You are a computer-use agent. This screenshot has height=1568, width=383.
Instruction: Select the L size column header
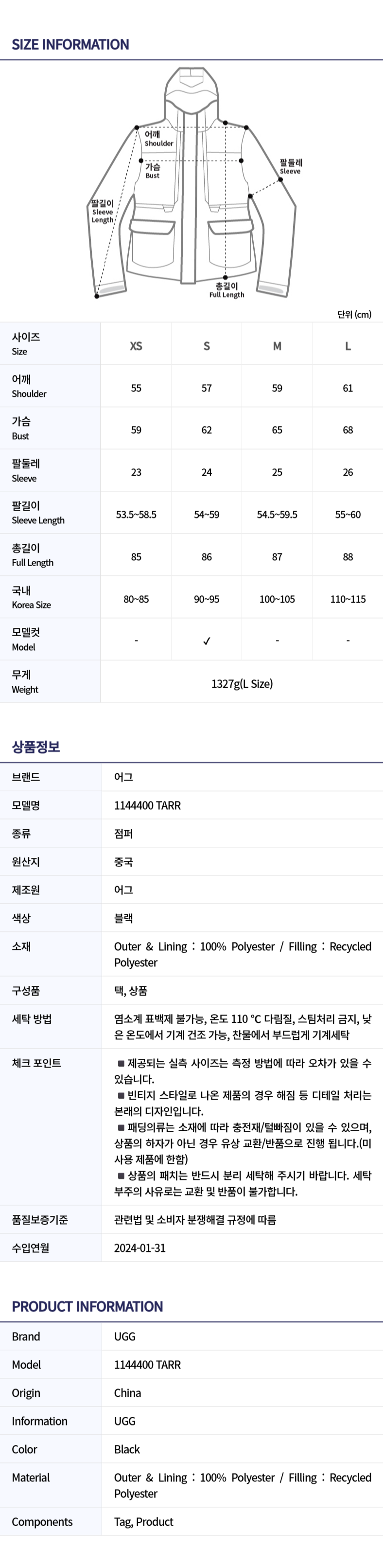point(348,346)
